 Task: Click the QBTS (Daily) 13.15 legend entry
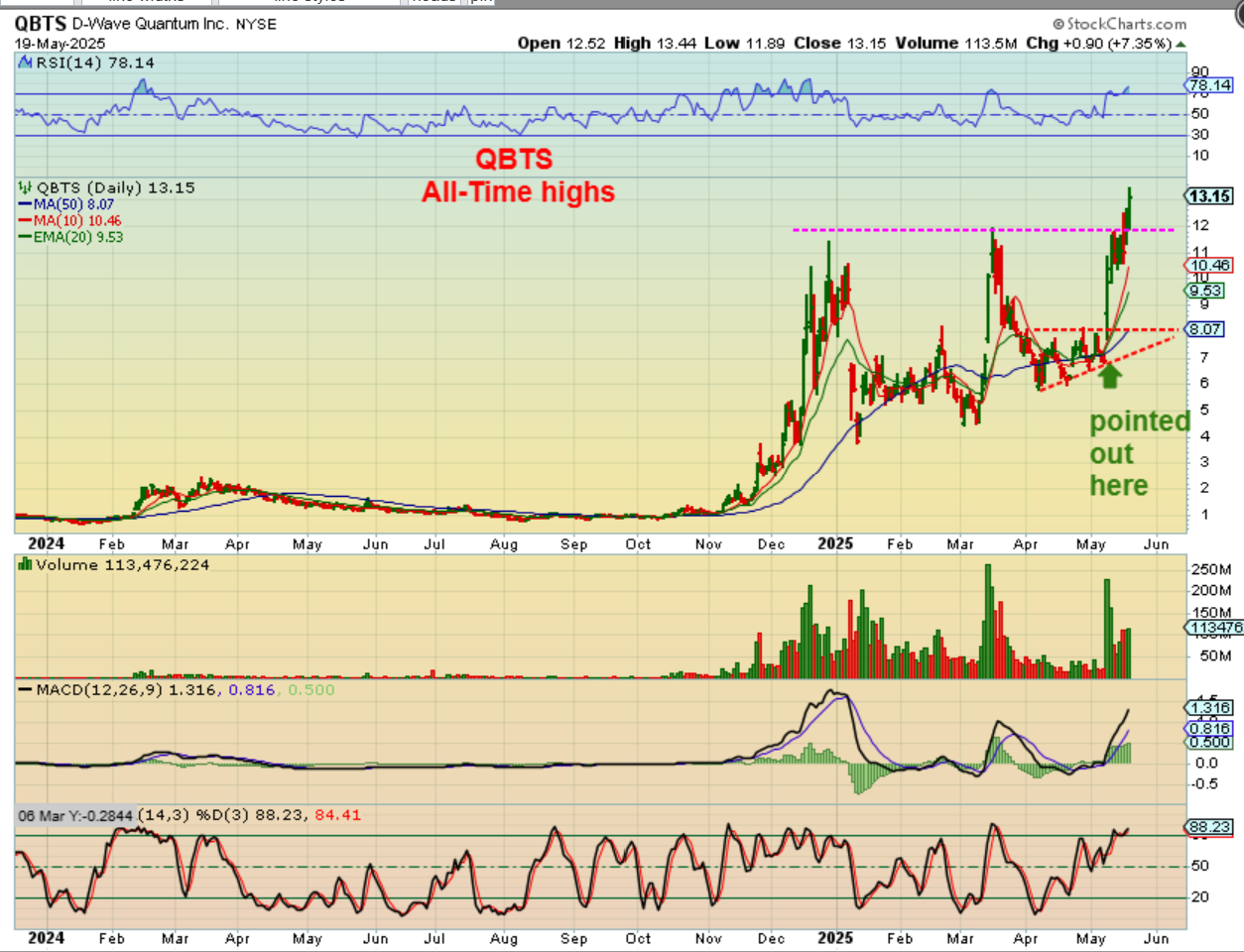[116, 187]
